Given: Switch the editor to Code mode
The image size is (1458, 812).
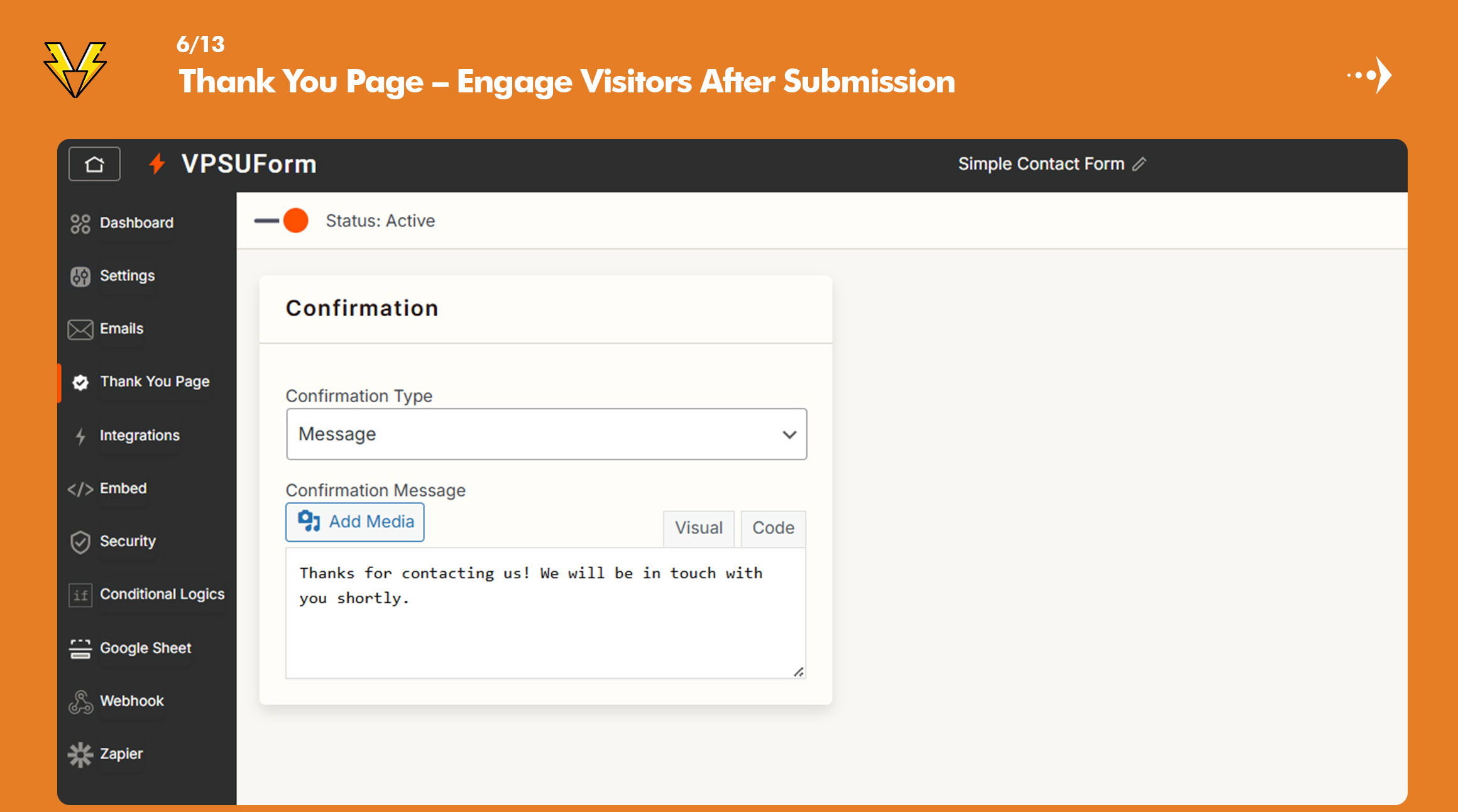Looking at the screenshot, I should point(772,528).
